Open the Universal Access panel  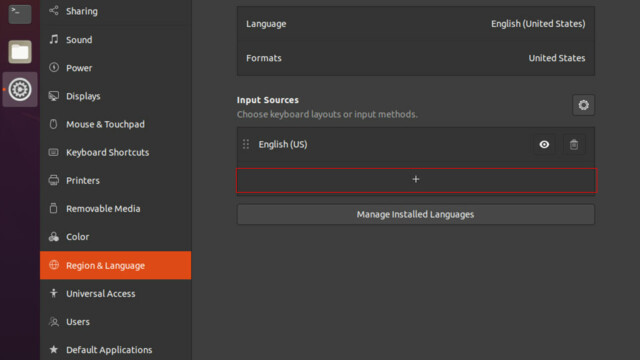click(x=116, y=293)
